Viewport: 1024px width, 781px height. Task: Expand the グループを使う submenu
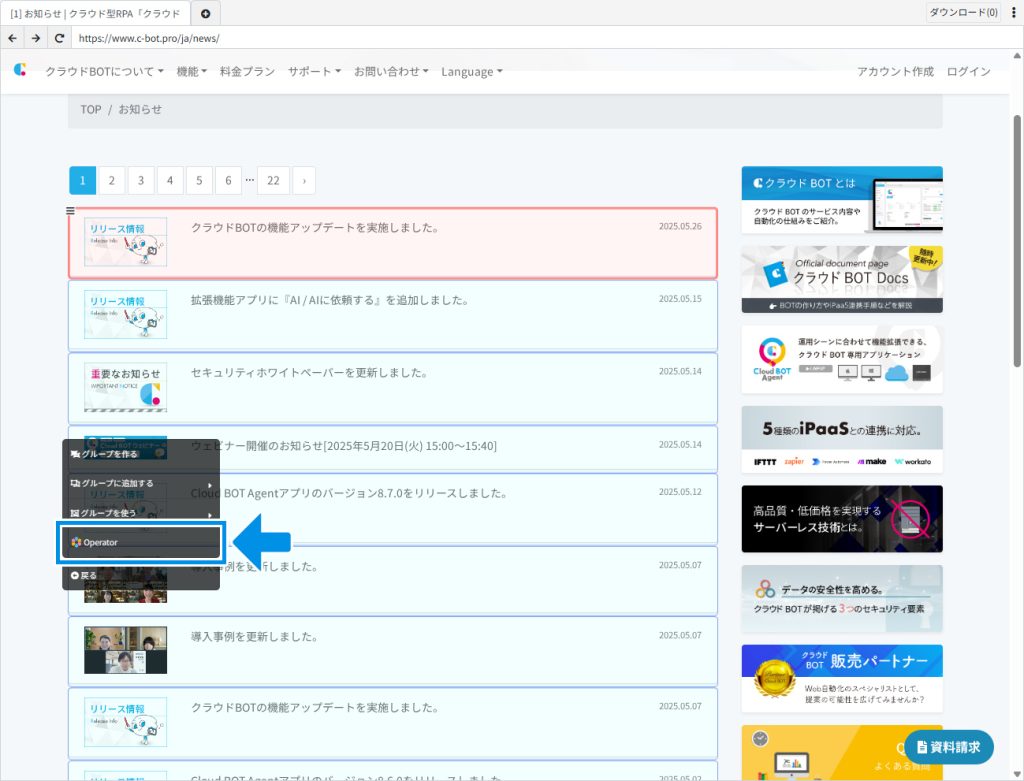point(141,513)
